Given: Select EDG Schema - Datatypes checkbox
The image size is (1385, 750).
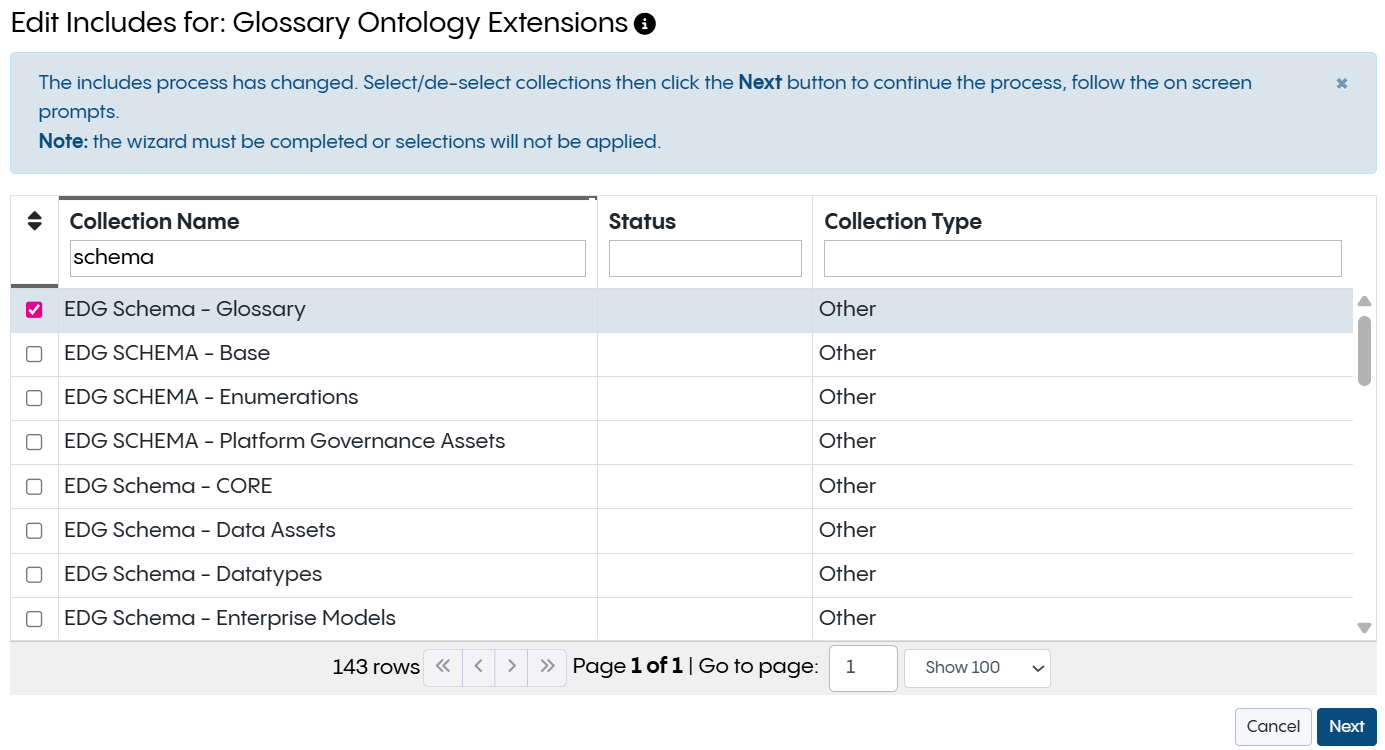Looking at the screenshot, I should click(x=34, y=574).
